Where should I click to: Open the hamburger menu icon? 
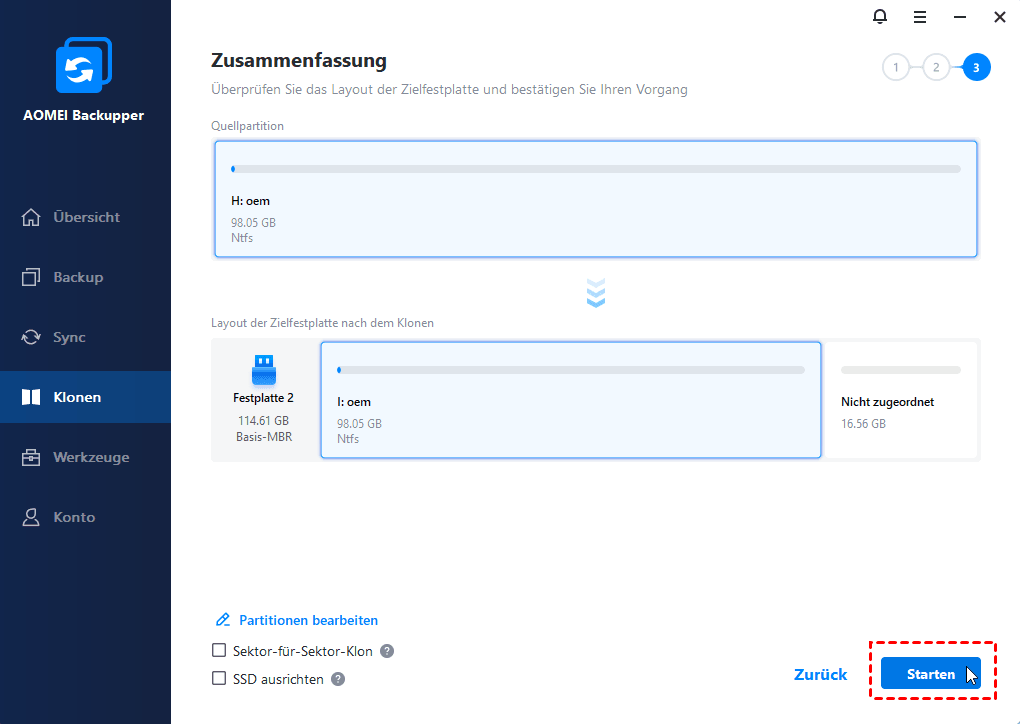coord(919,17)
